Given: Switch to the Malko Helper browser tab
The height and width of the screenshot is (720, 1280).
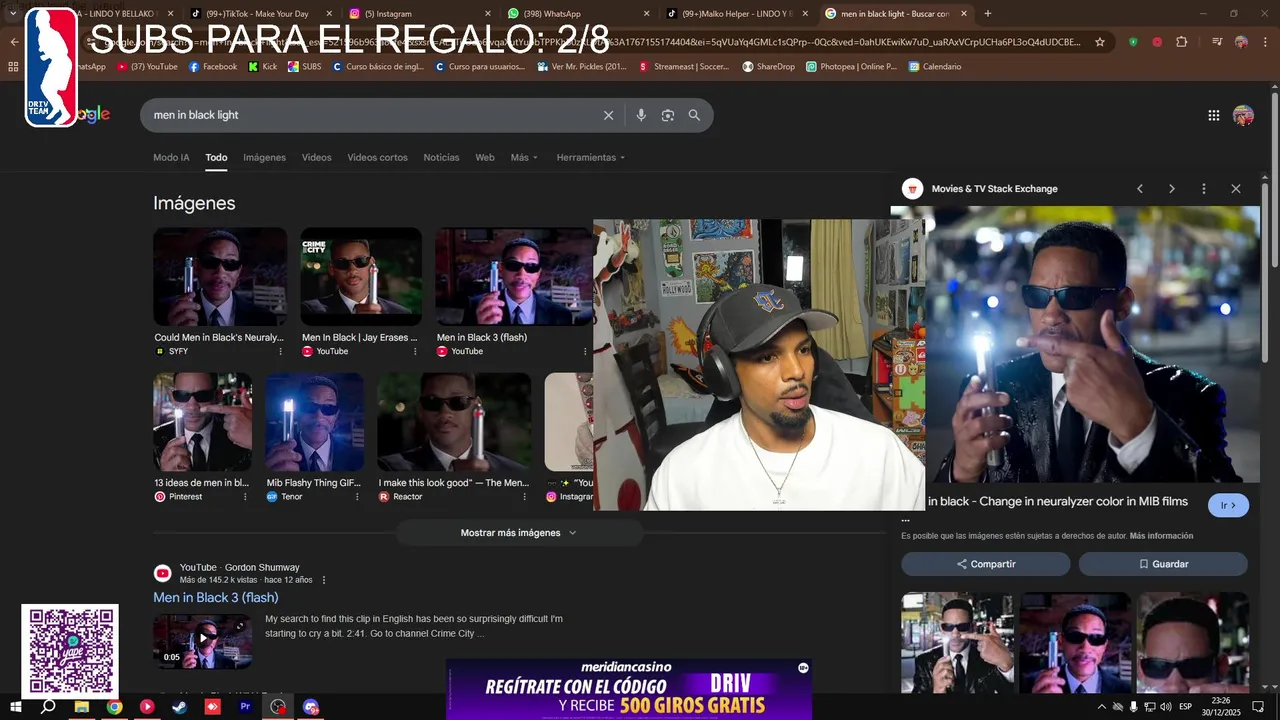Looking at the screenshot, I should pyautogui.click(x=735, y=14).
